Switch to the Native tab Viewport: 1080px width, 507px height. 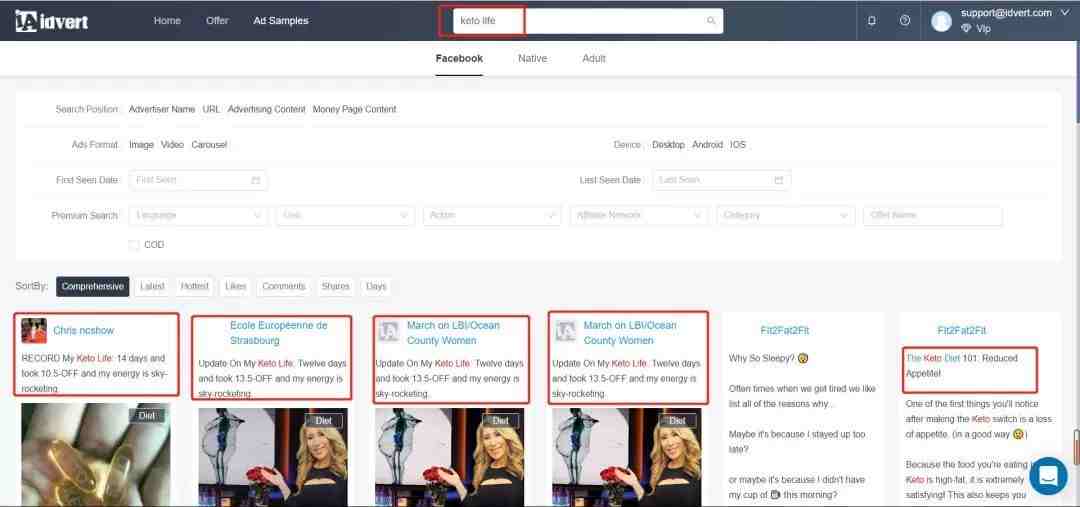coord(532,59)
